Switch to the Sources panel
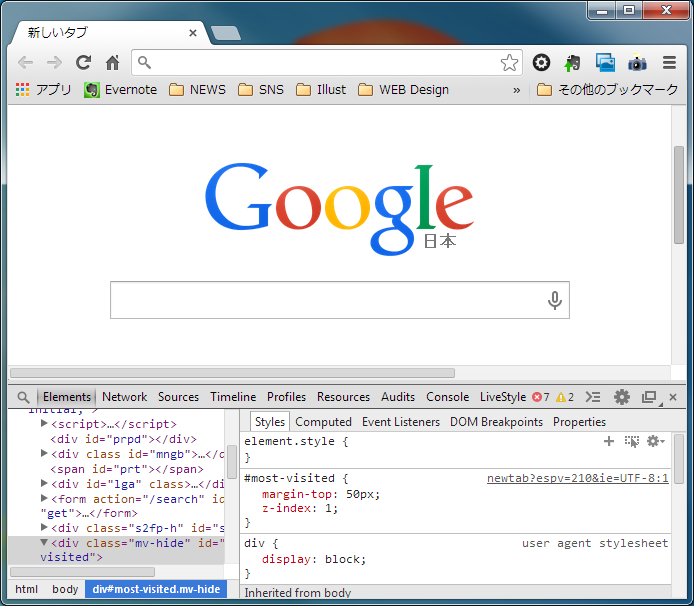This screenshot has width=694, height=606. coord(178,397)
